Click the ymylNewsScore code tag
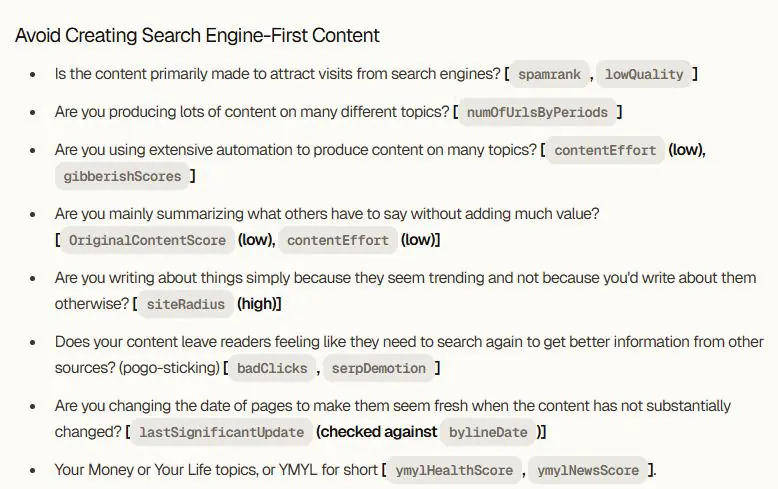Screen dimensions: 778x489 pyautogui.click(x=588, y=470)
